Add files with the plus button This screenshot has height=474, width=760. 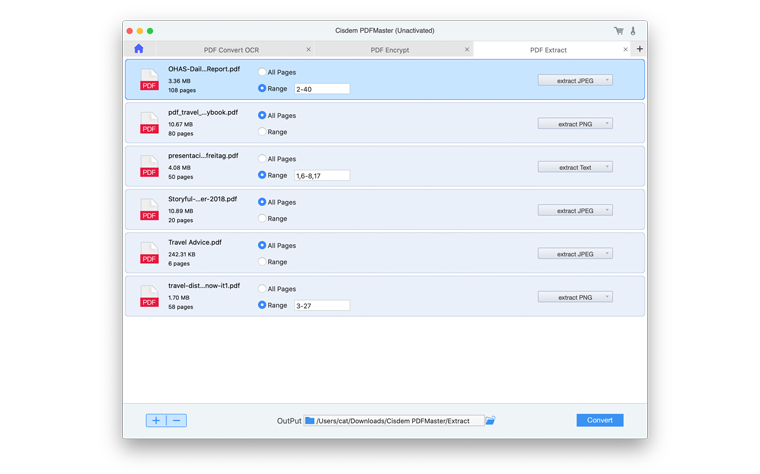(x=156, y=420)
